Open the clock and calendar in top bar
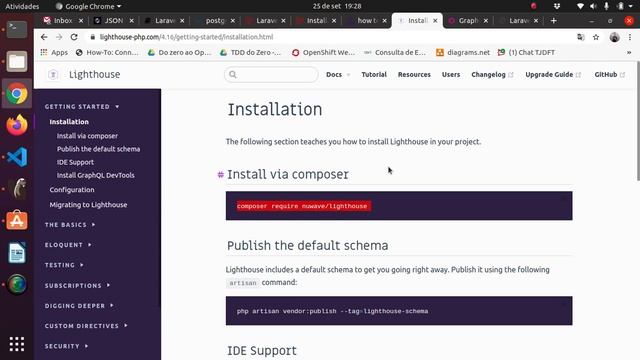 point(337,6)
